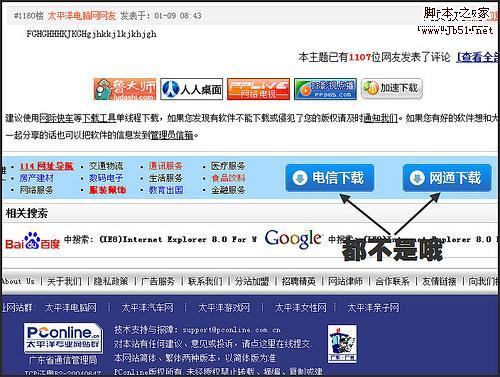The width and height of the screenshot is (500, 377).
Task: Click the PPLive 网络电视 banner
Action: click(x=258, y=89)
